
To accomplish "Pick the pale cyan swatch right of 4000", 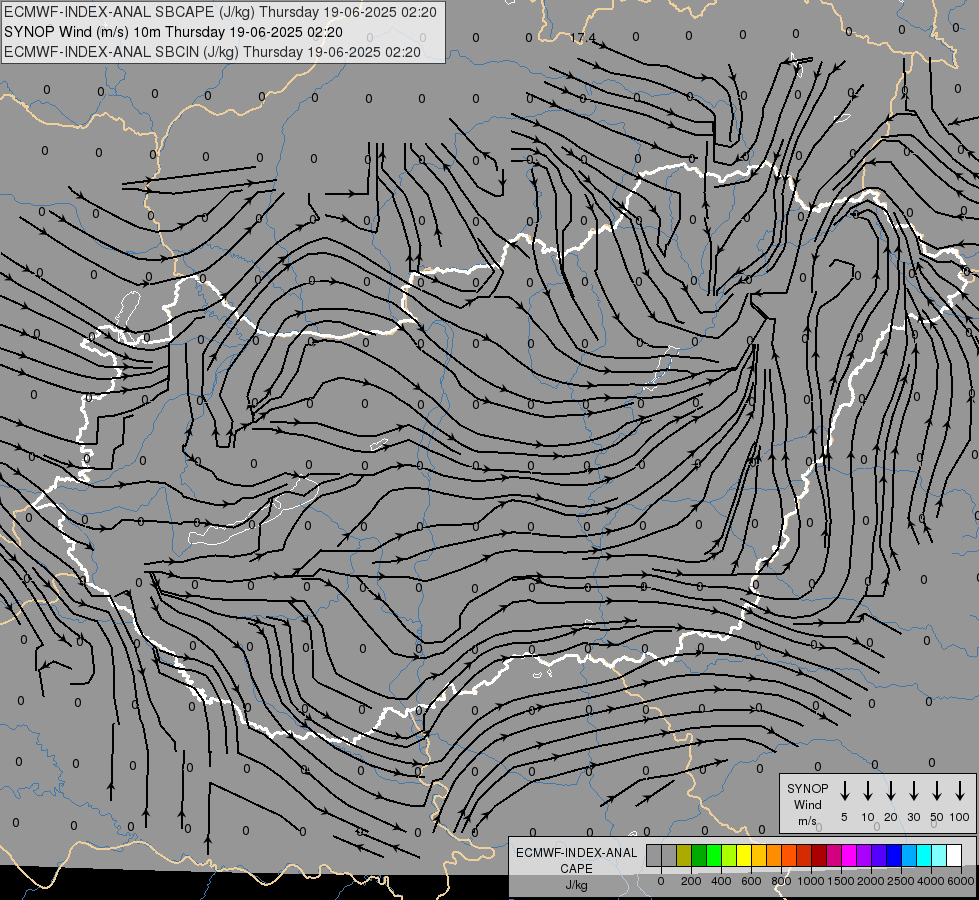I will (x=938, y=855).
